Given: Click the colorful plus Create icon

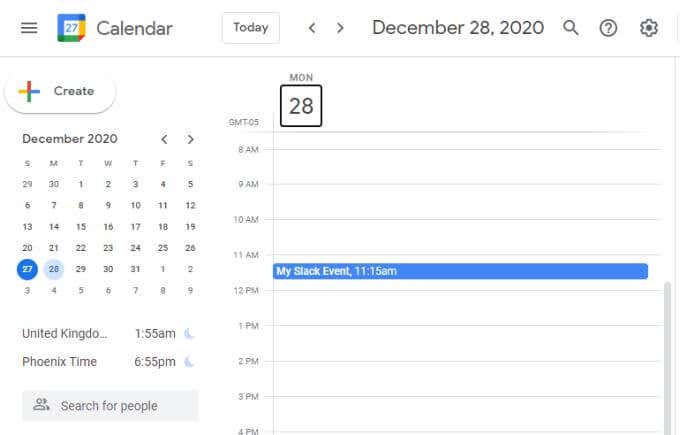Looking at the screenshot, I should (x=29, y=91).
